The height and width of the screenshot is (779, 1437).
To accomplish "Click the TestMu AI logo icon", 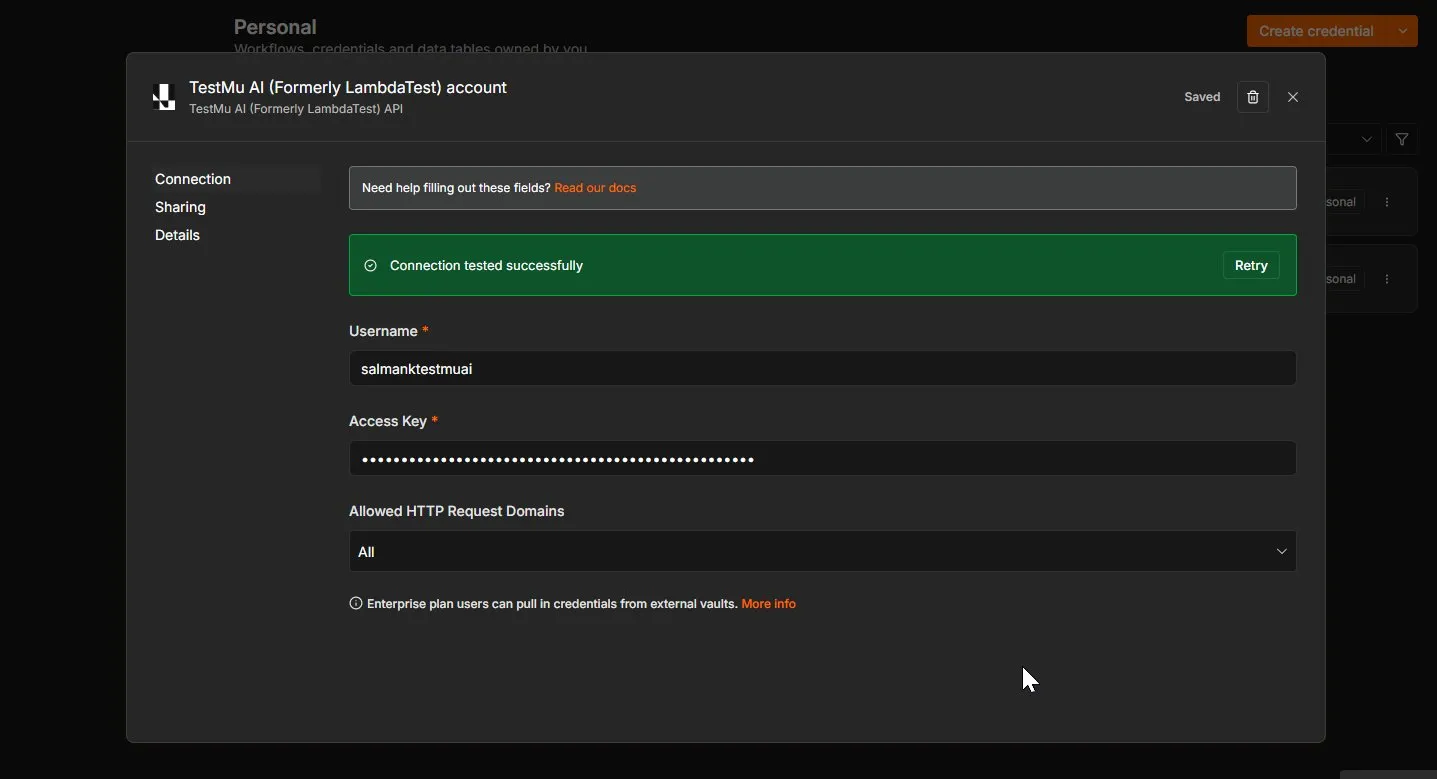I will tap(164, 97).
